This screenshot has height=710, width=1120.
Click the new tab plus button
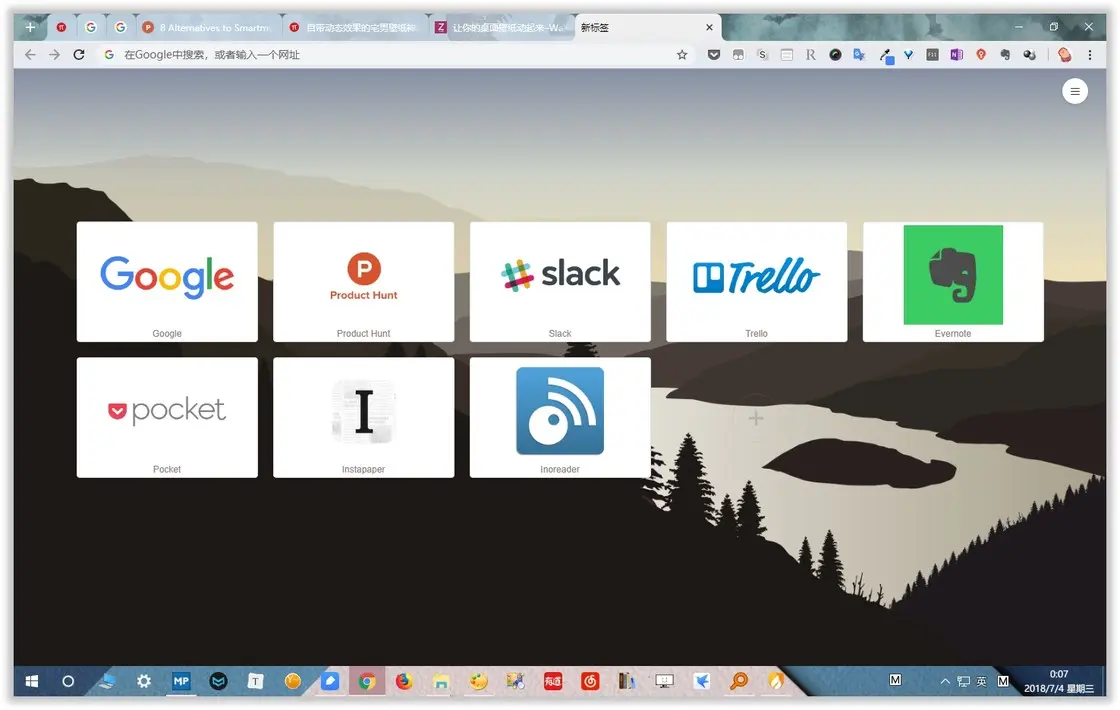point(30,27)
